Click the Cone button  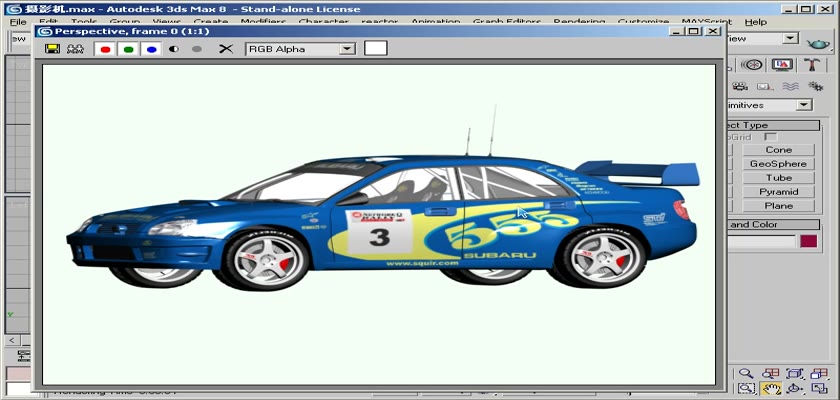pos(778,150)
